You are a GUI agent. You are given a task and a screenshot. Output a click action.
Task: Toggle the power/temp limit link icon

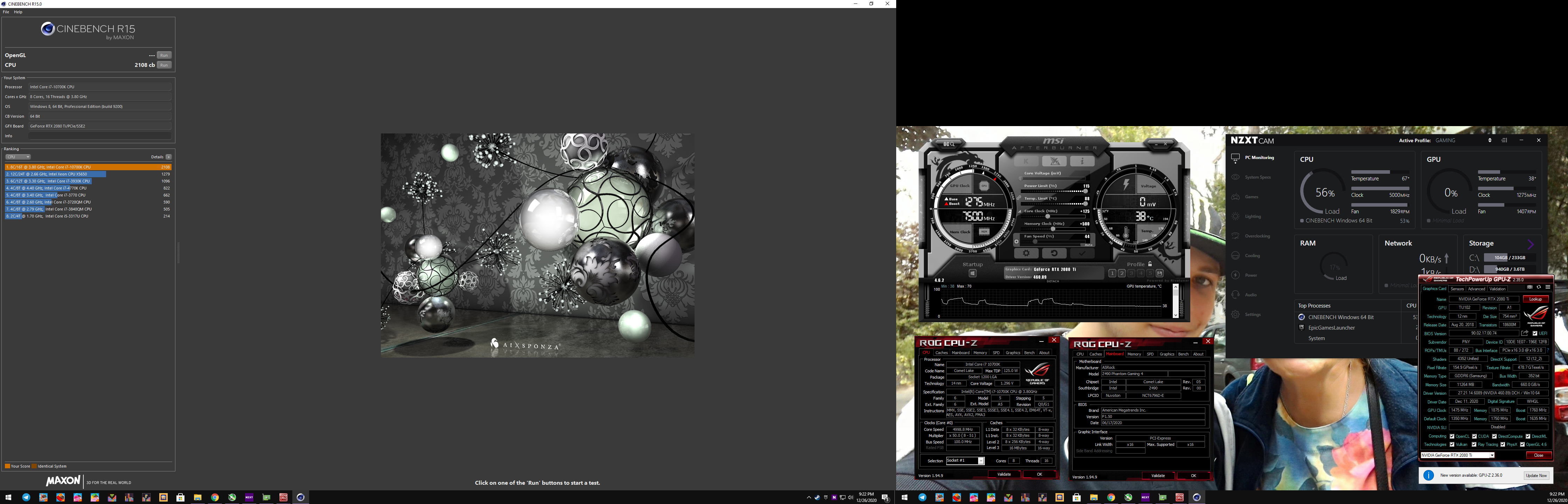(1019, 198)
